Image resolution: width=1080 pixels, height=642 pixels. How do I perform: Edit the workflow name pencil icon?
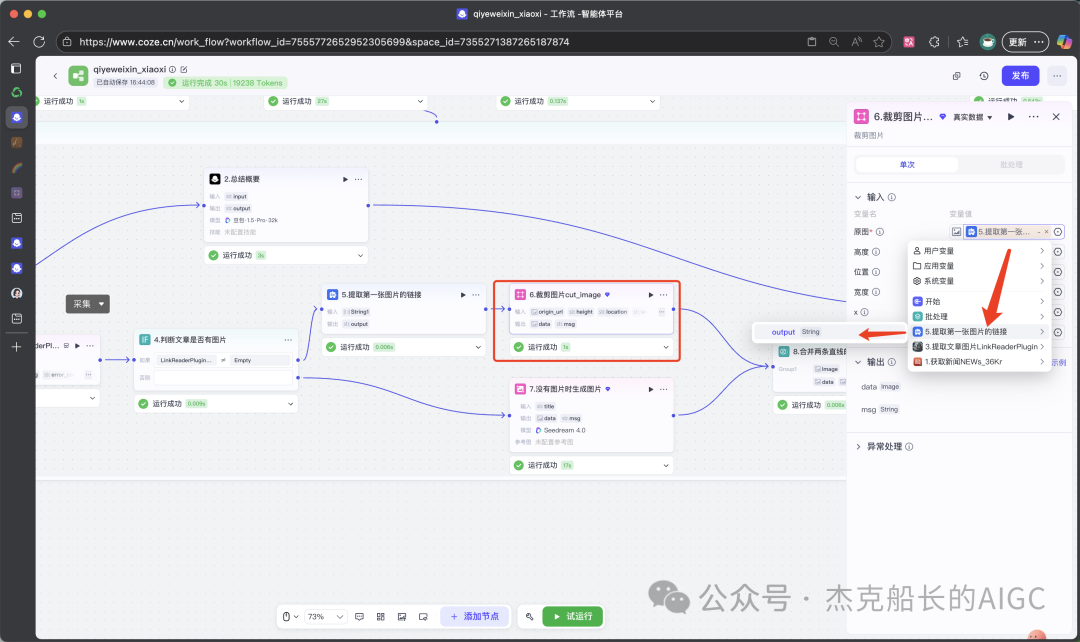tap(184, 70)
